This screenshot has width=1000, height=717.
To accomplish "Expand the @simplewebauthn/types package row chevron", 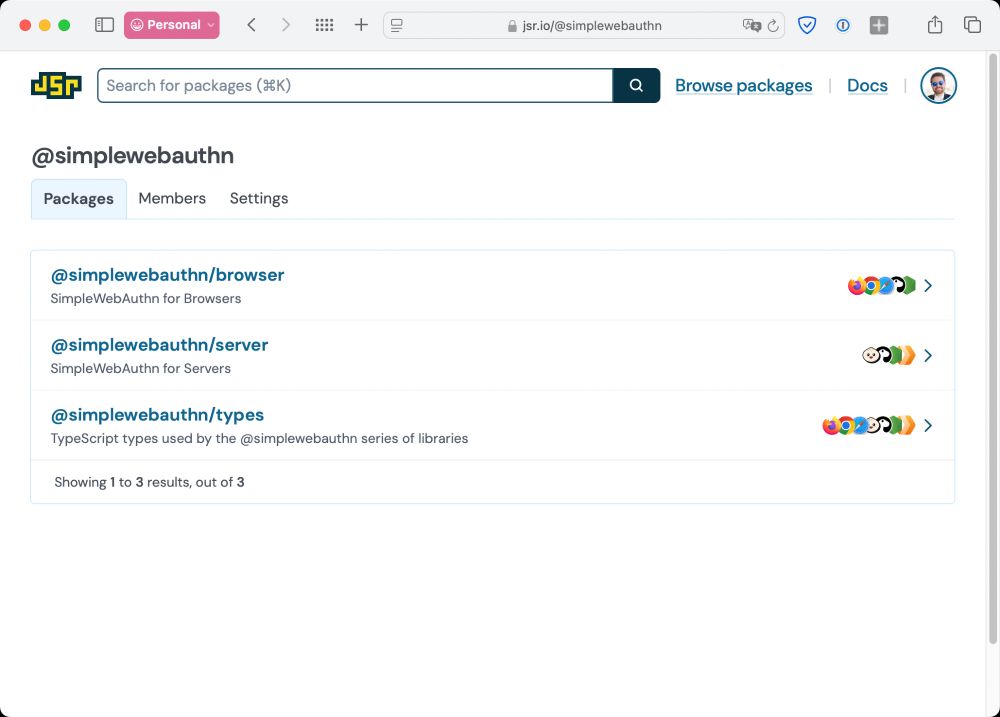I will (x=928, y=425).
